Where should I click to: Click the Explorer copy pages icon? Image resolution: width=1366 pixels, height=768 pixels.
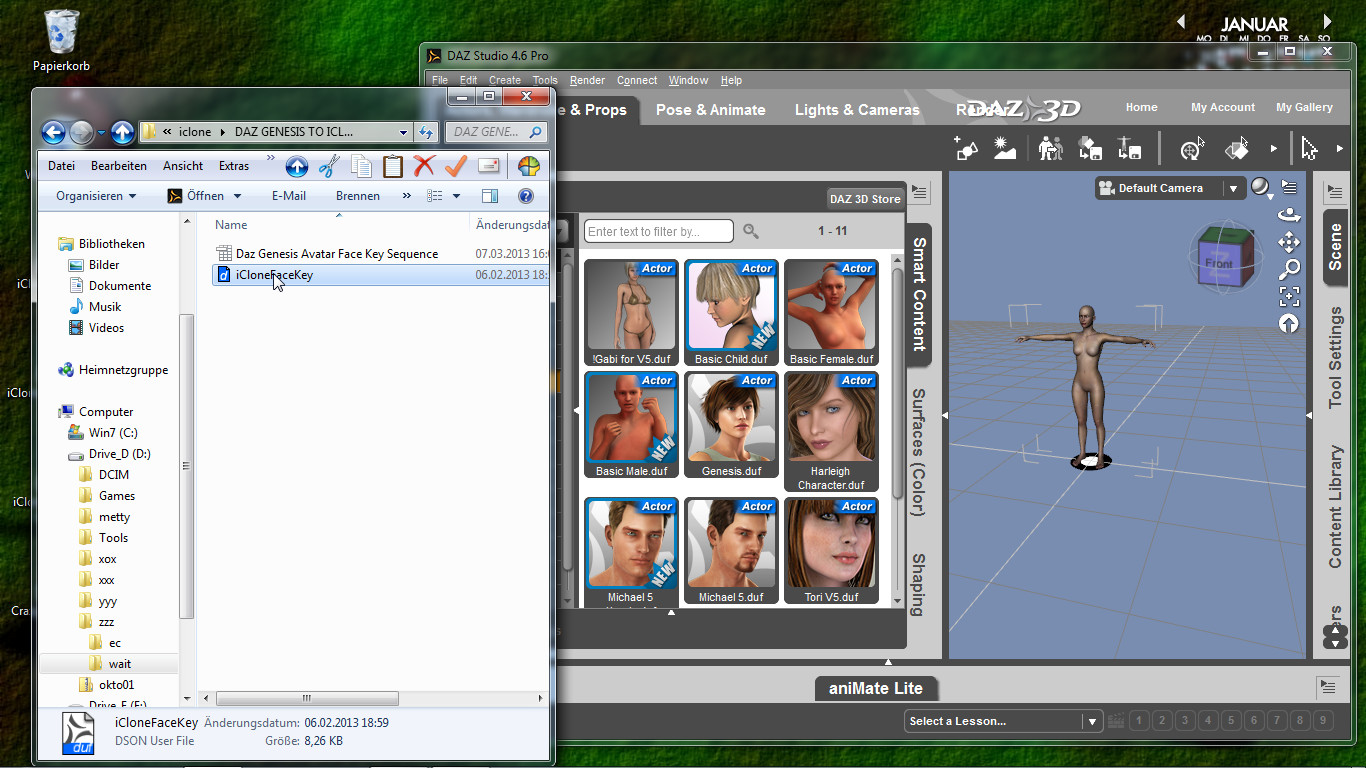pos(361,166)
